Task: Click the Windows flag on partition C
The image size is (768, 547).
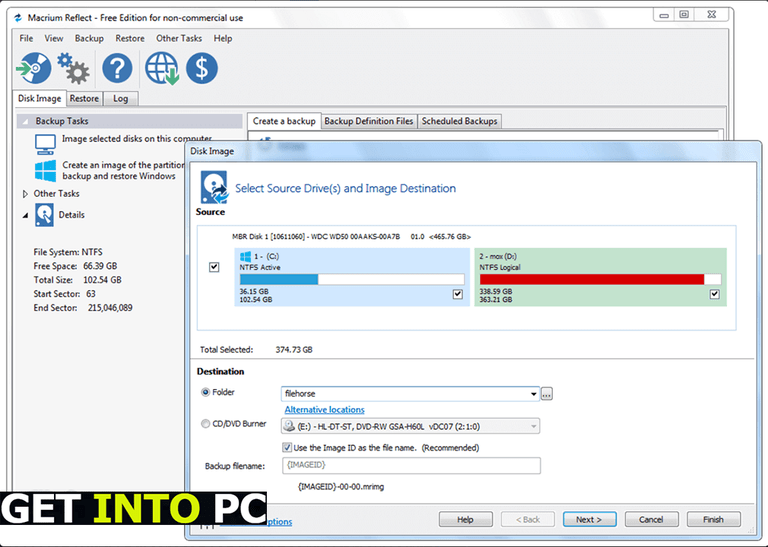Action: click(x=245, y=256)
